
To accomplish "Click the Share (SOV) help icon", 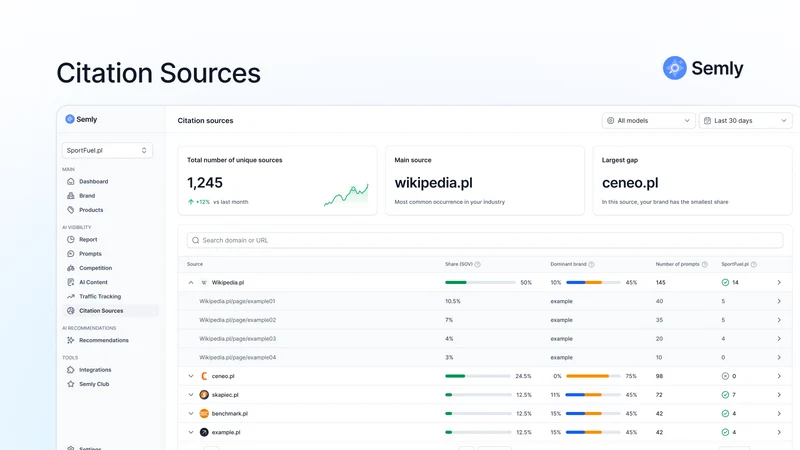I will (x=478, y=264).
